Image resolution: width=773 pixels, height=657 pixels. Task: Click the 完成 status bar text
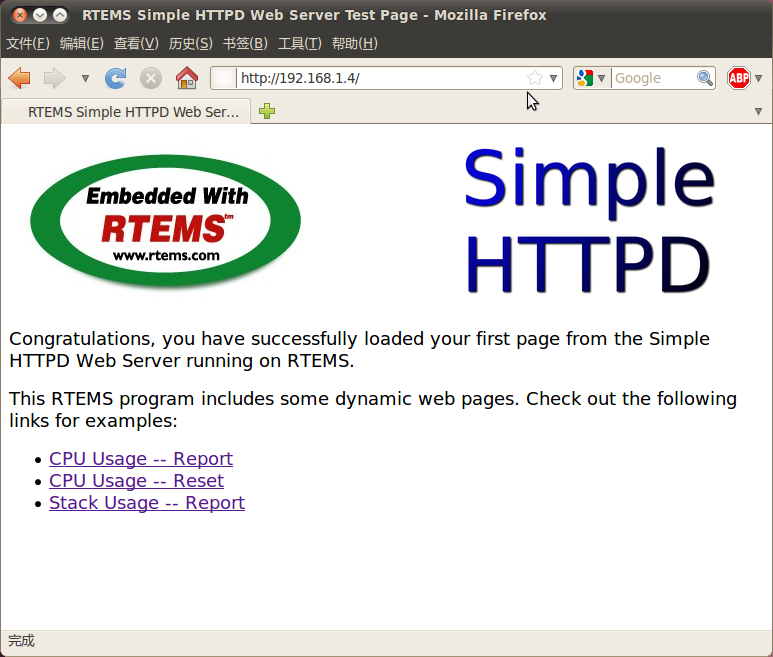click(22, 641)
